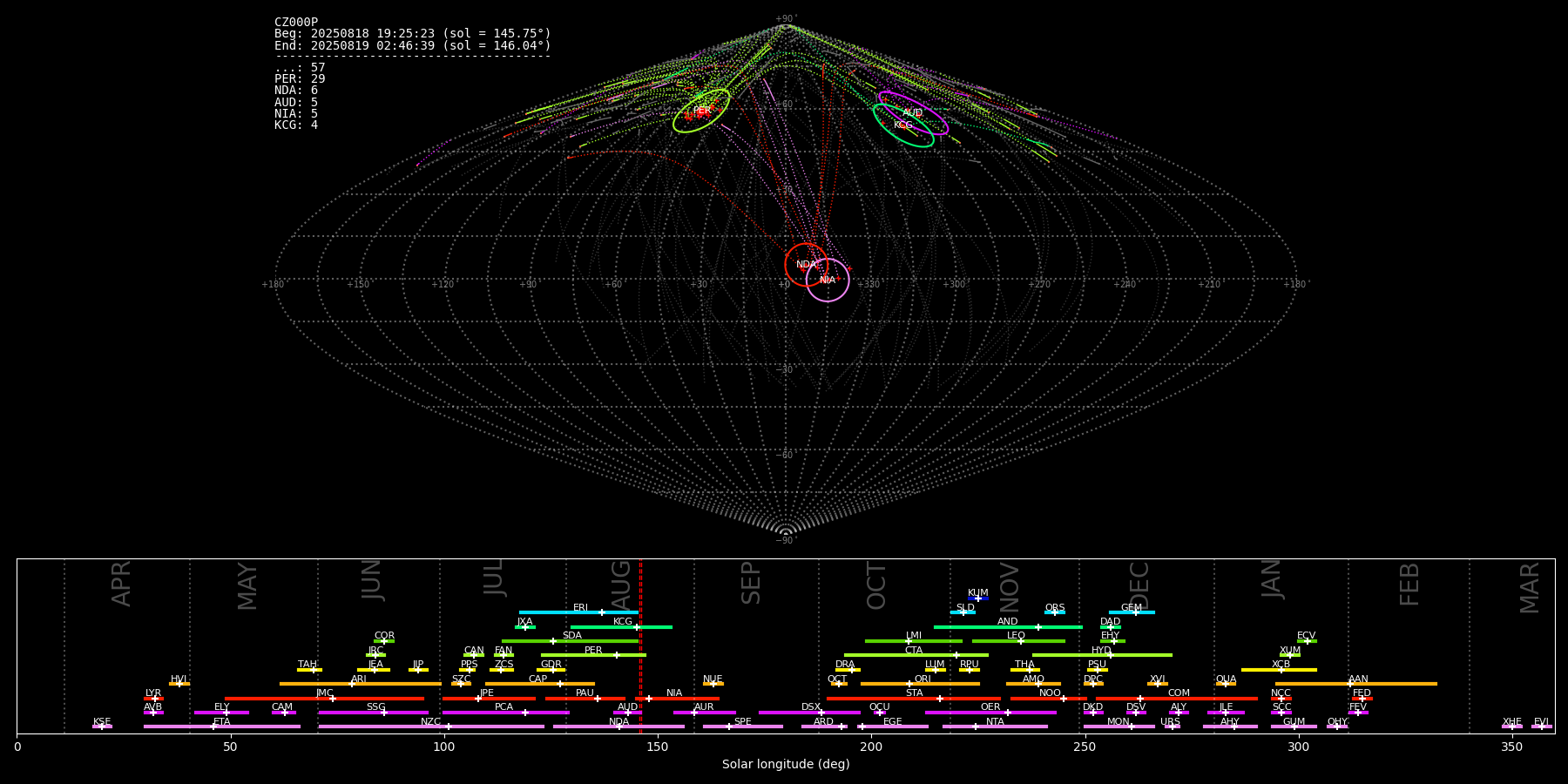Click the SDA shower bar in timeline
This screenshot has width=1568, height=784.
571,641
